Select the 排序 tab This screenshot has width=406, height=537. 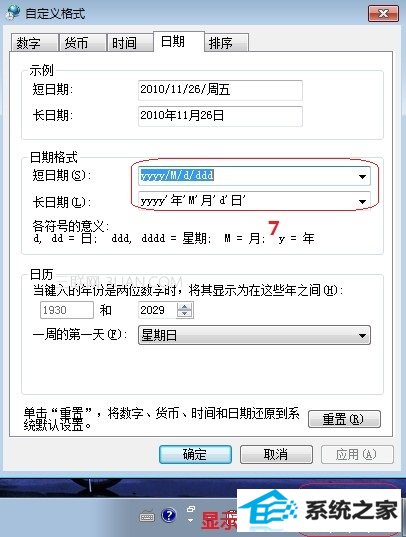point(226,43)
